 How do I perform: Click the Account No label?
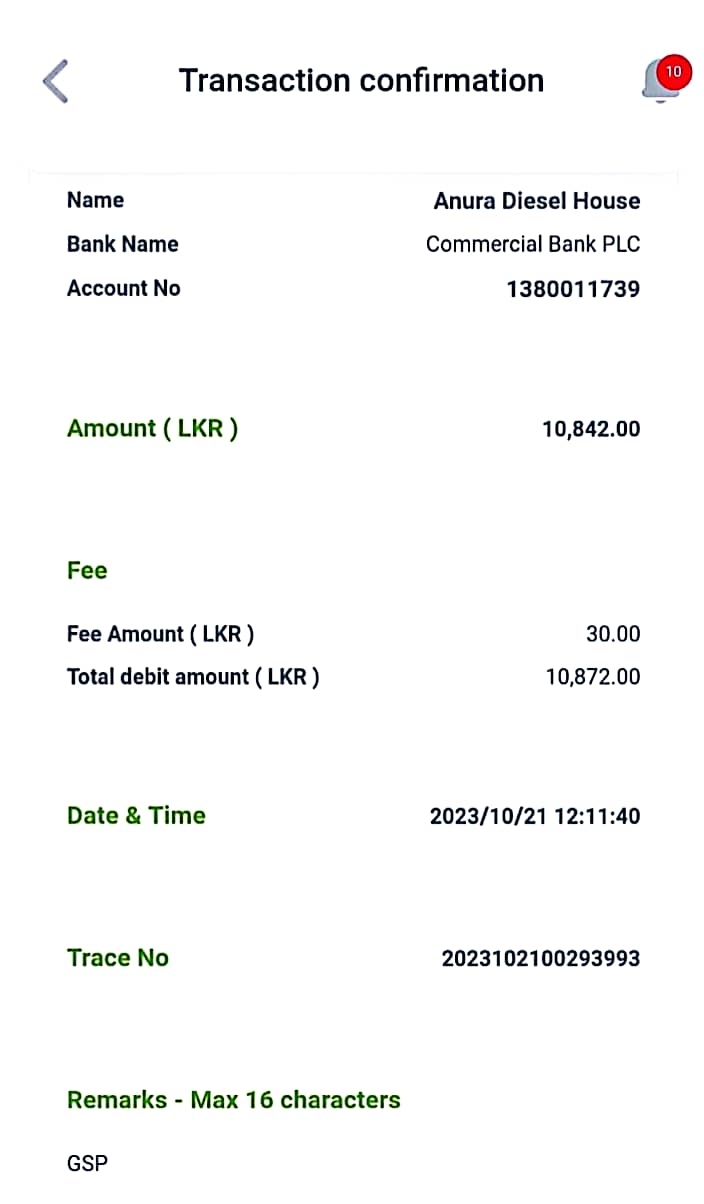124,288
